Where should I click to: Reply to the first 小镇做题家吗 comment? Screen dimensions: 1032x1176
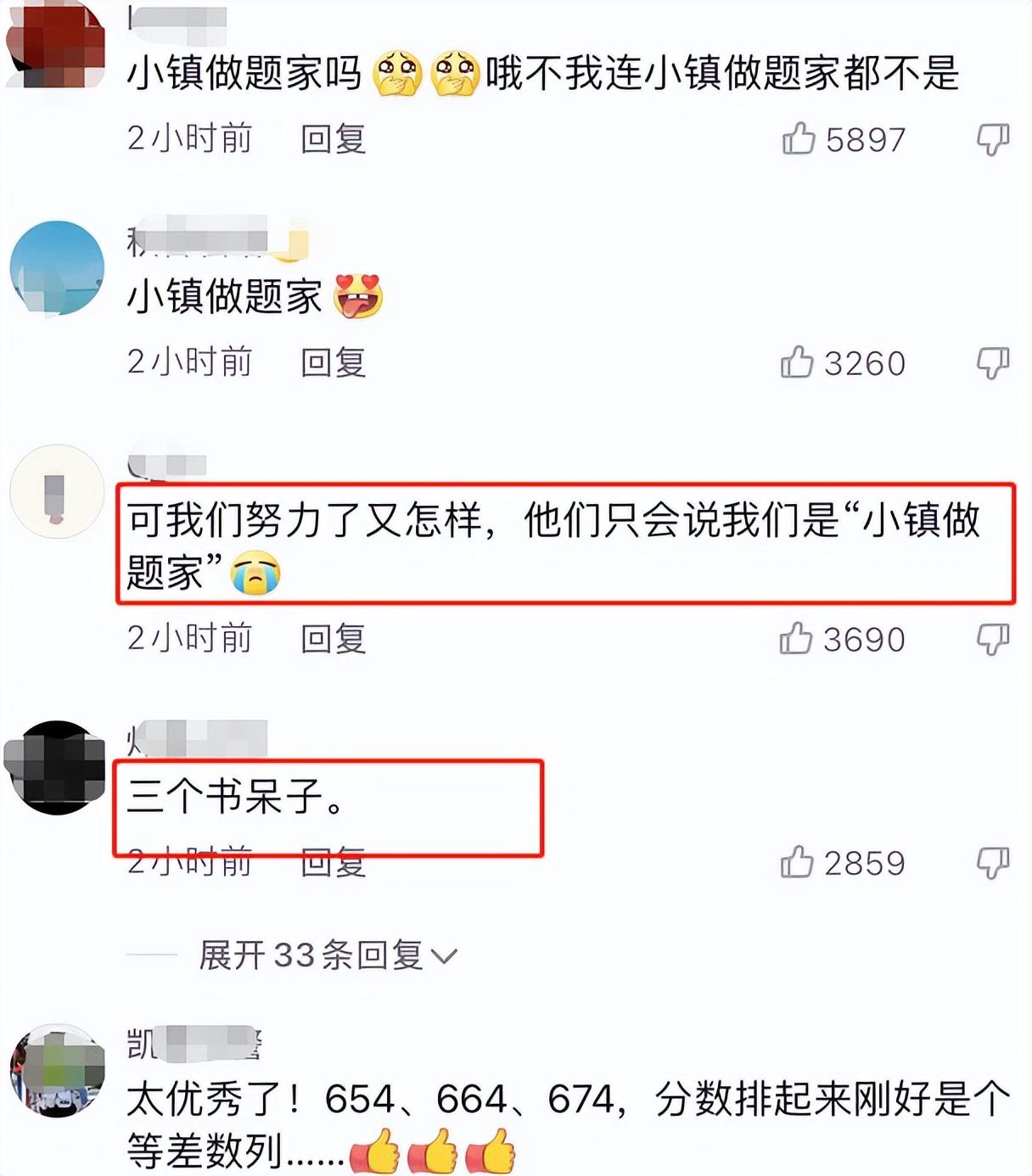[x=333, y=138]
